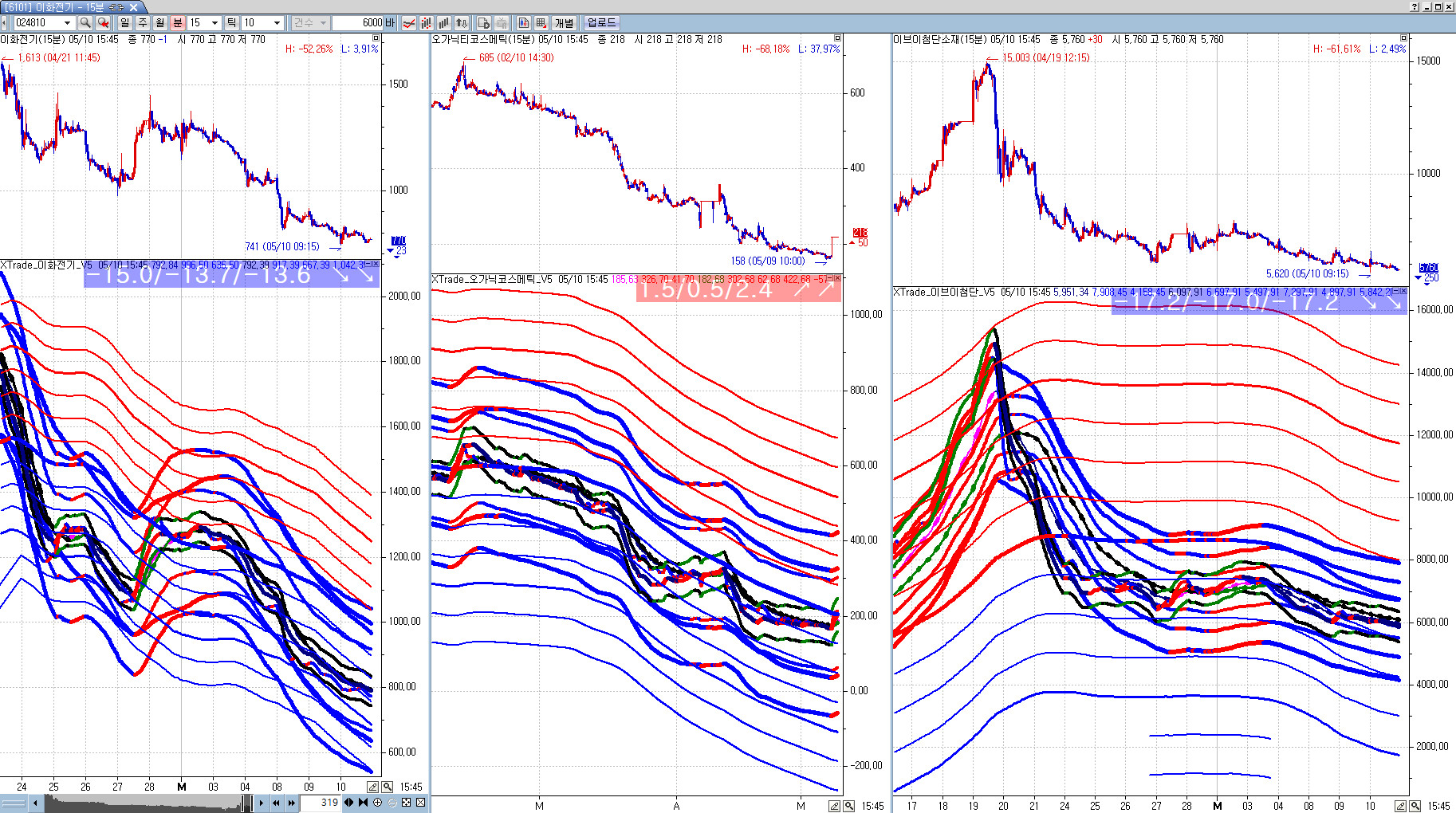The width and height of the screenshot is (1456, 813).
Task: Click the chart navigator scroll handle
Action: (x=246, y=803)
